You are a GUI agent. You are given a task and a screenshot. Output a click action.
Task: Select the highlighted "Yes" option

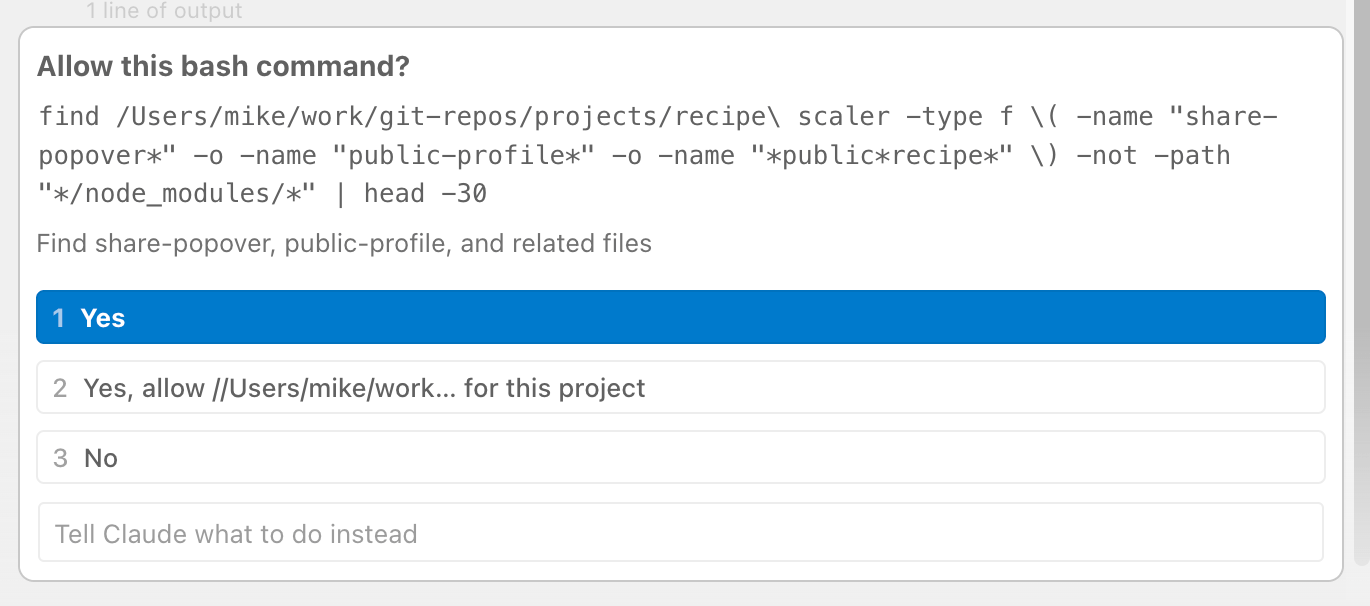(680, 318)
